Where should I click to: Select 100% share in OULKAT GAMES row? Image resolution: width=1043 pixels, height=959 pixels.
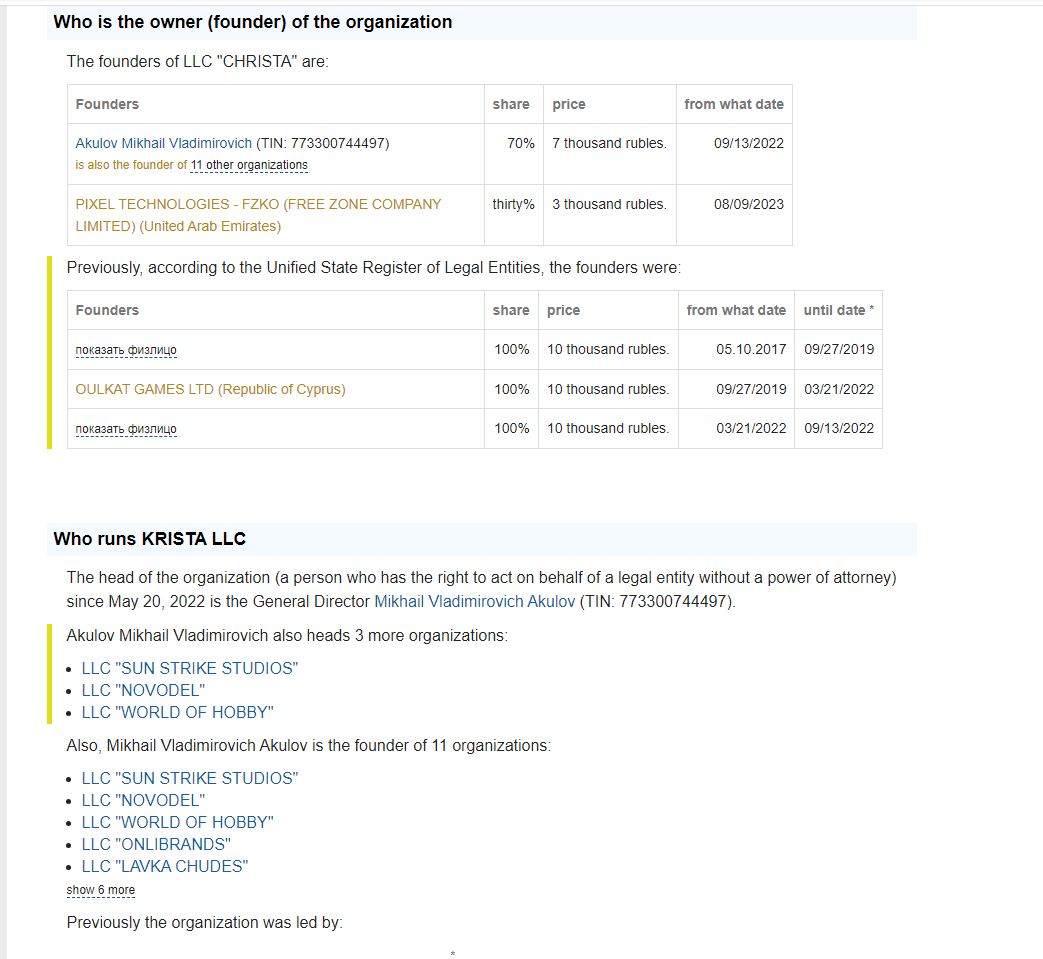pos(512,389)
